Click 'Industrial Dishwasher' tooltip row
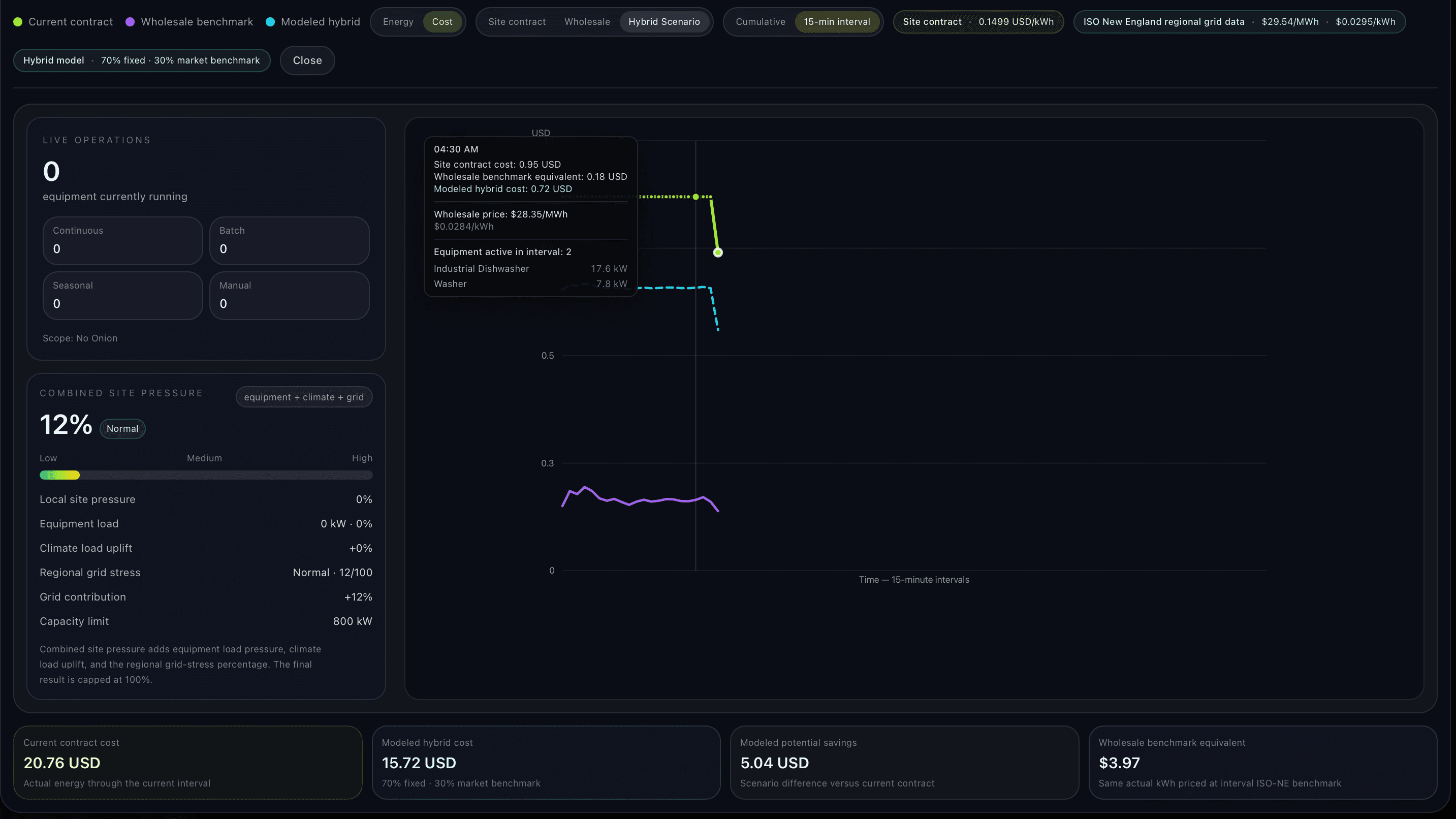Screen dimensions: 1456x819 [x=530, y=269]
